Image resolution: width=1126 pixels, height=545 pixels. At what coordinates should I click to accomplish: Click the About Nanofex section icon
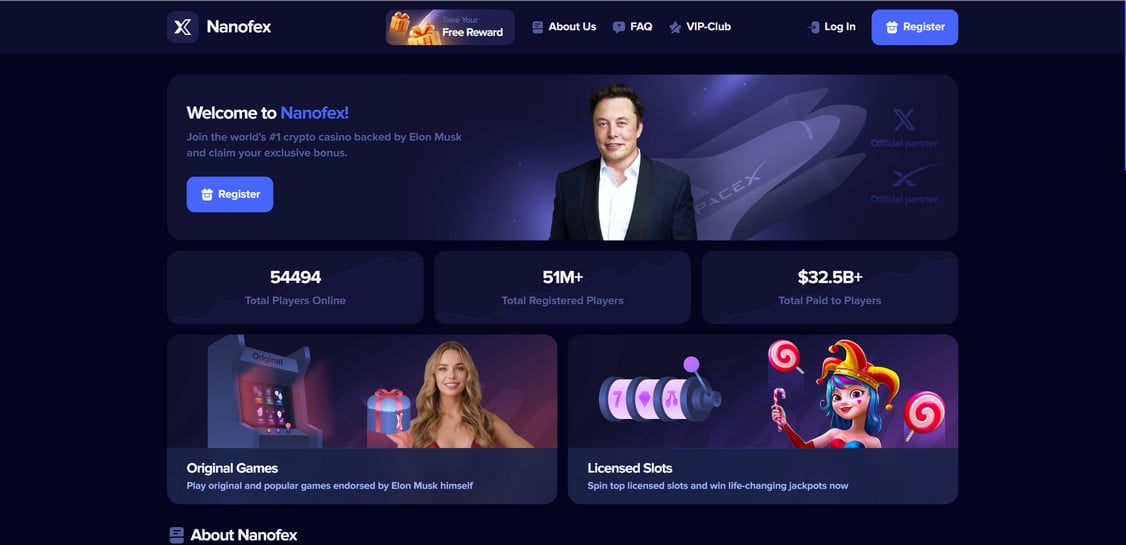click(x=177, y=535)
